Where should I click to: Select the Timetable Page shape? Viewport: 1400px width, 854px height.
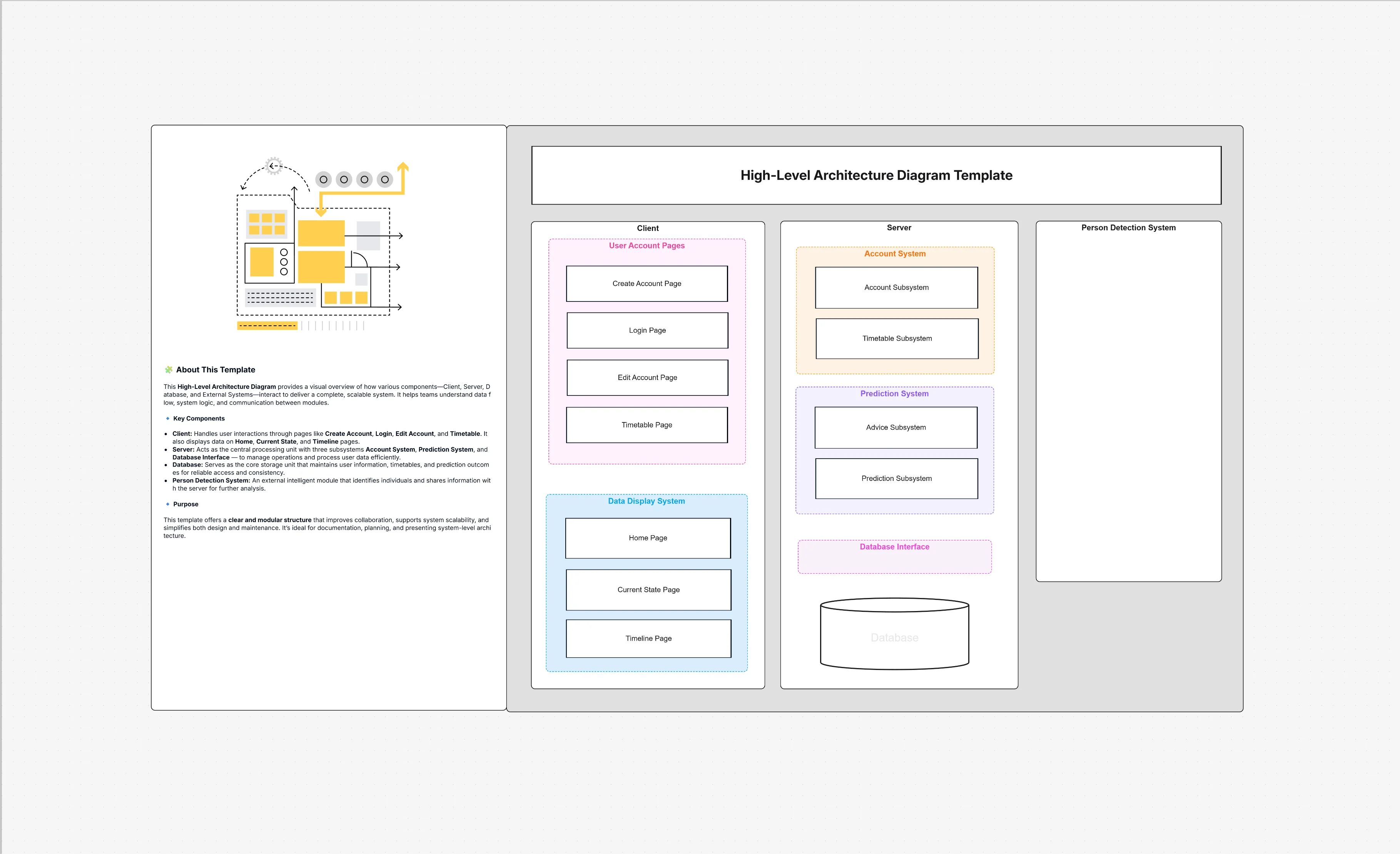tap(647, 425)
